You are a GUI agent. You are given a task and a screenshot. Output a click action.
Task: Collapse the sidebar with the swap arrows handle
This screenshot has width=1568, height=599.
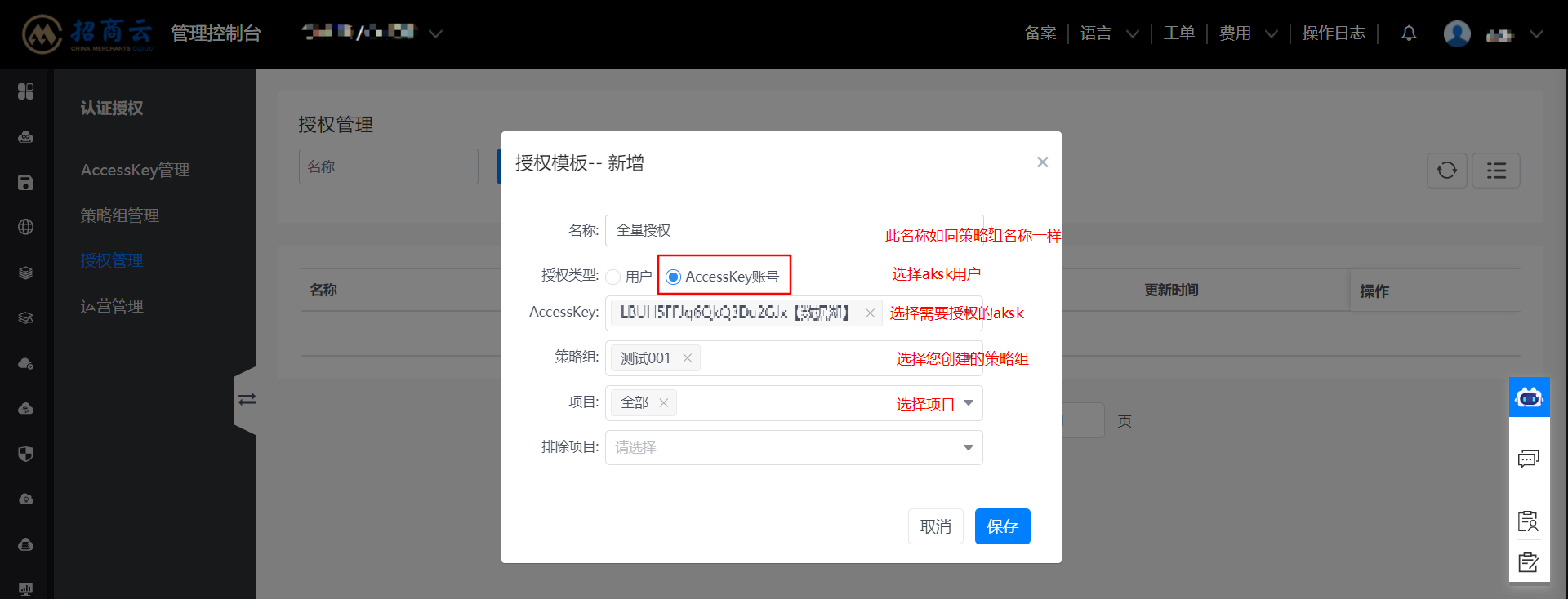point(247,400)
